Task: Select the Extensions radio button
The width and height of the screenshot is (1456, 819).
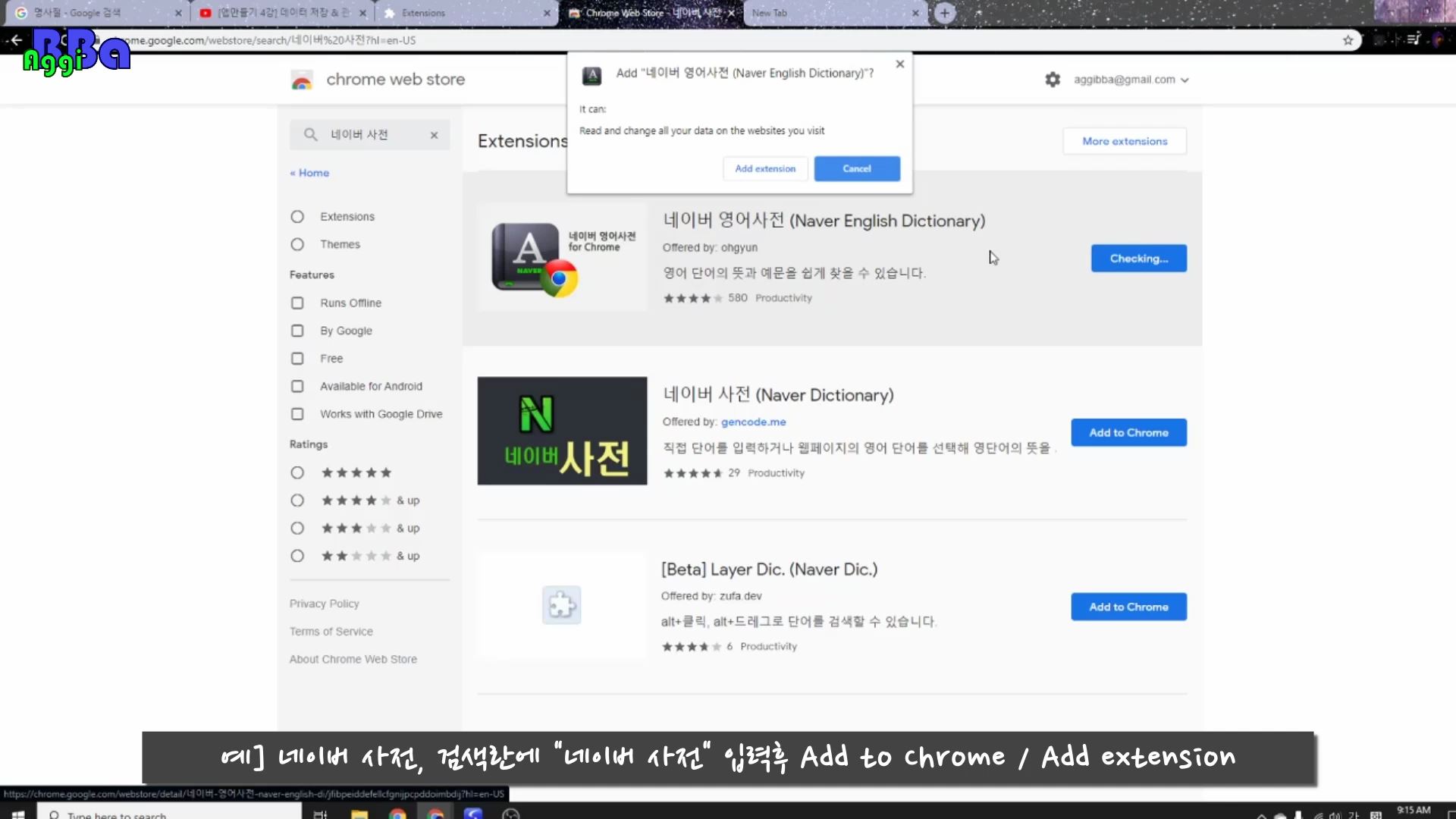Action: 297,217
